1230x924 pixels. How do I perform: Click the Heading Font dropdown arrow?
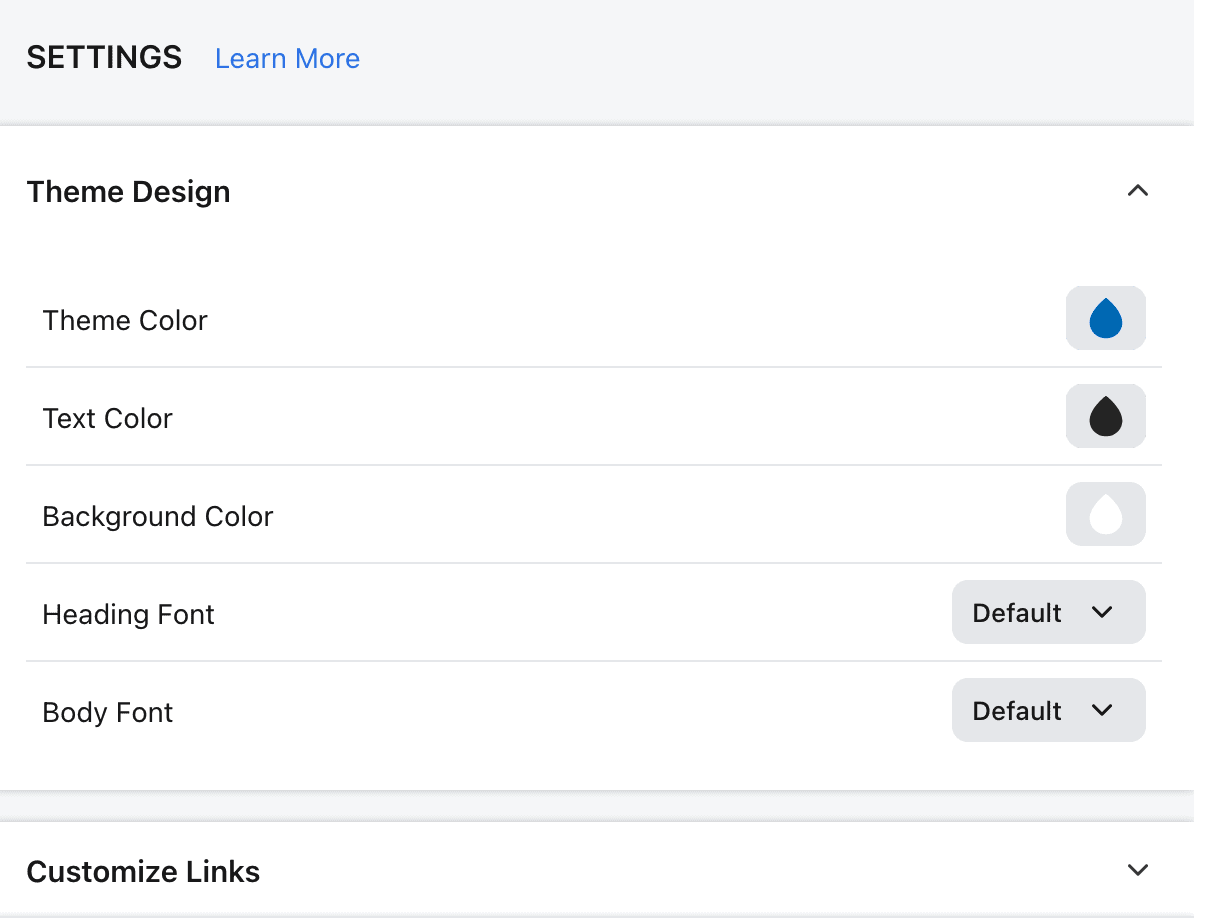tap(1102, 612)
